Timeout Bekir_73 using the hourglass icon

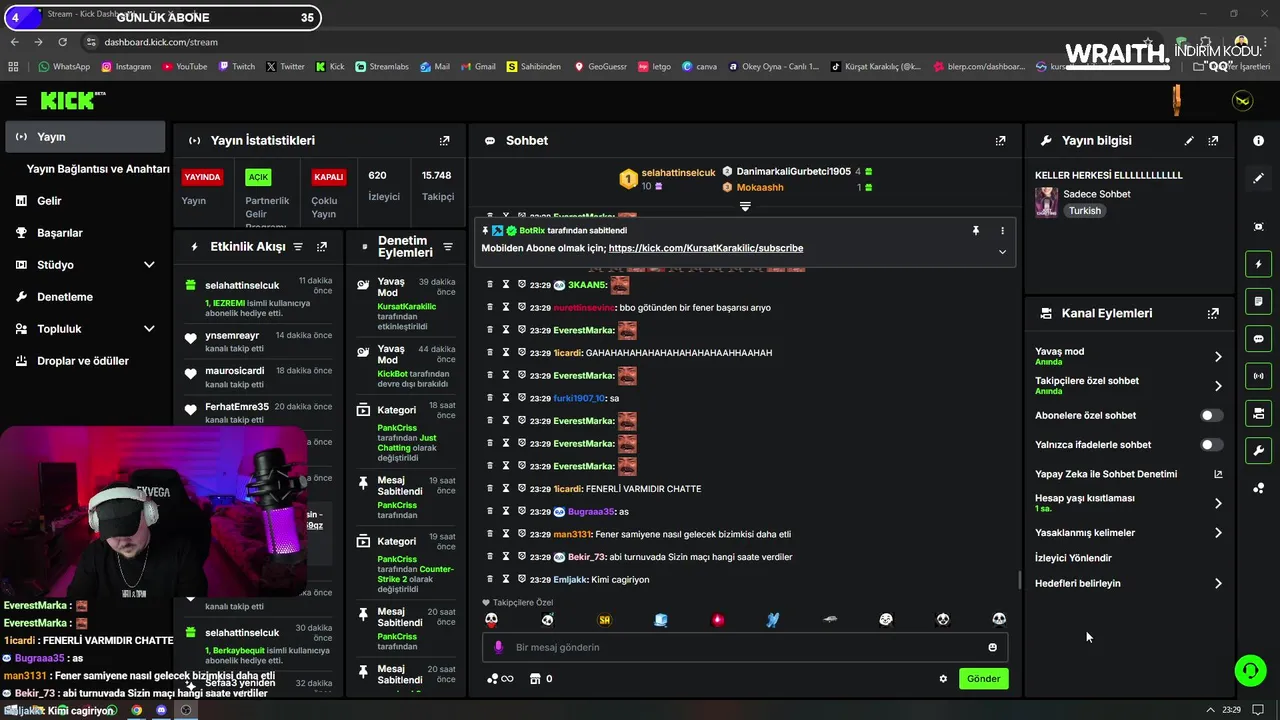(506, 557)
